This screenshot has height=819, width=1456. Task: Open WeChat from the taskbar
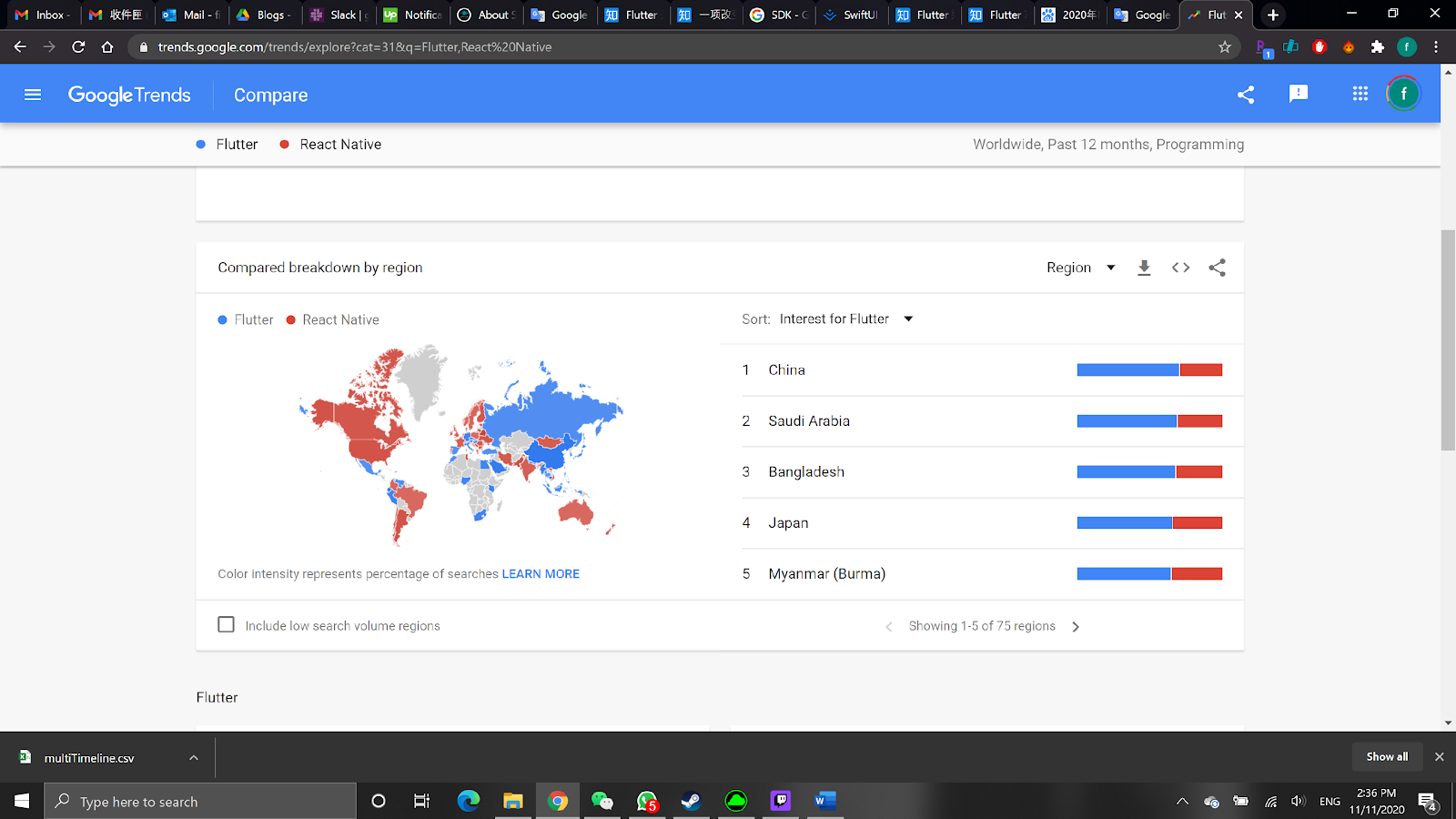point(602,801)
